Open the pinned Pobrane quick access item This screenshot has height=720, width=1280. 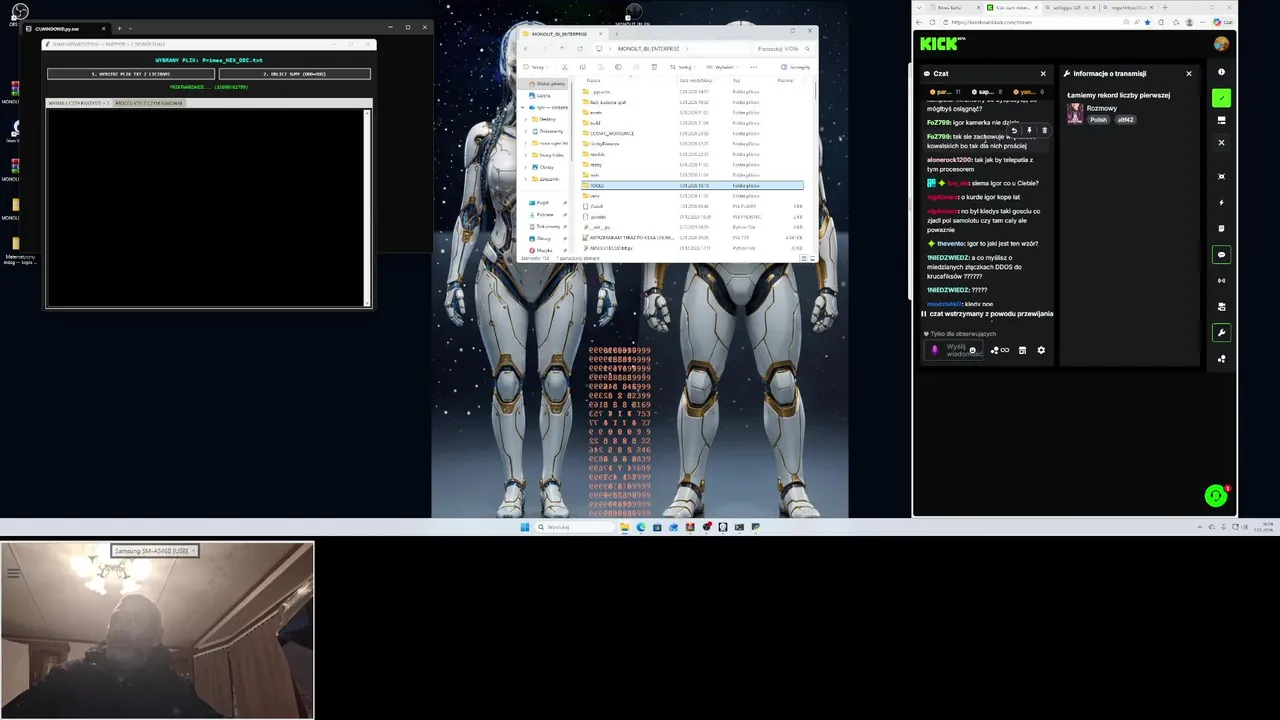pyautogui.click(x=544, y=214)
